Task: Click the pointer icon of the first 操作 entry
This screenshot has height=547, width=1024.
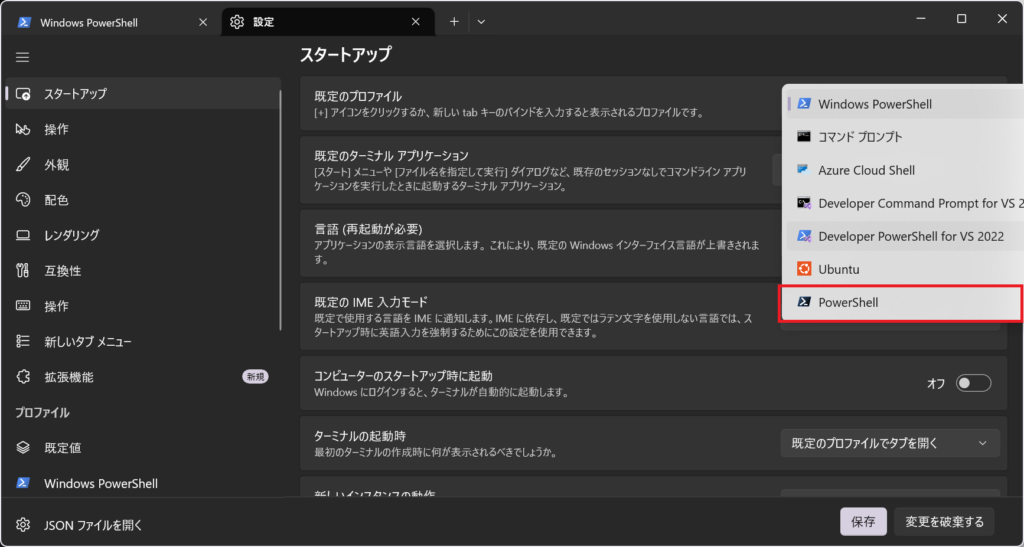Action: 23,129
